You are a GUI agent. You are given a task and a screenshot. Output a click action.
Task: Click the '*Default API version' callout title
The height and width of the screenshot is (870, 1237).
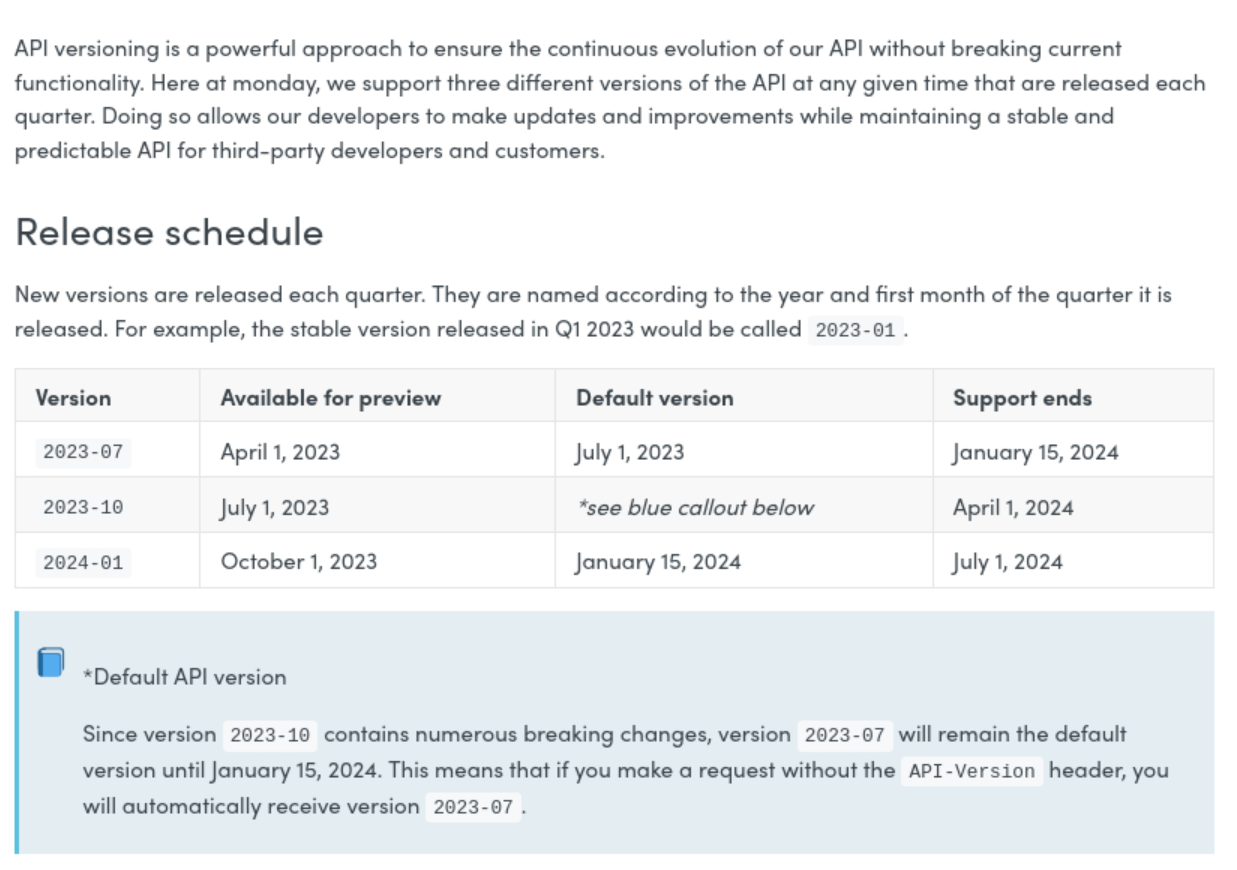click(x=184, y=677)
